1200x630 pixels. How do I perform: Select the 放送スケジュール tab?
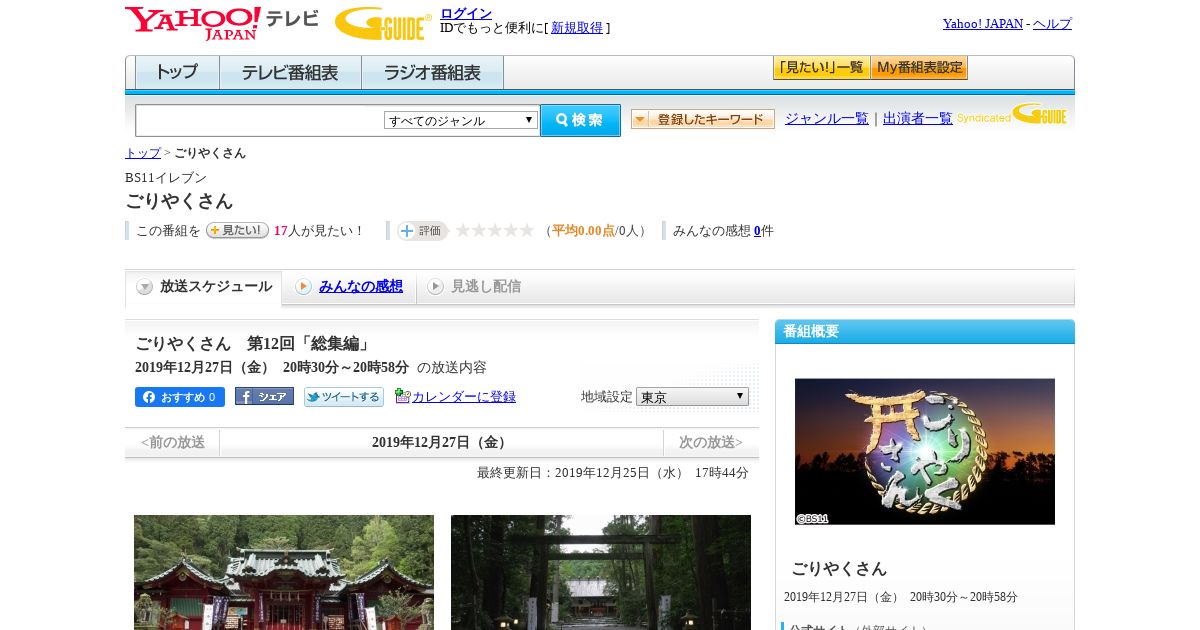(x=204, y=287)
